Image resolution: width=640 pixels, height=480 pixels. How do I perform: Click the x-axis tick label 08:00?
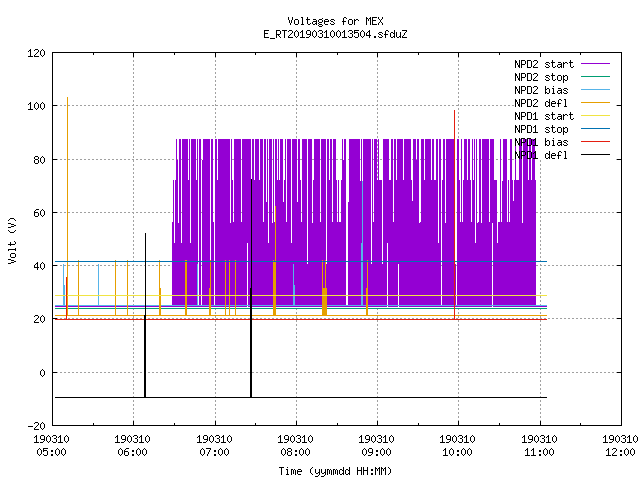pyautogui.click(x=296, y=452)
